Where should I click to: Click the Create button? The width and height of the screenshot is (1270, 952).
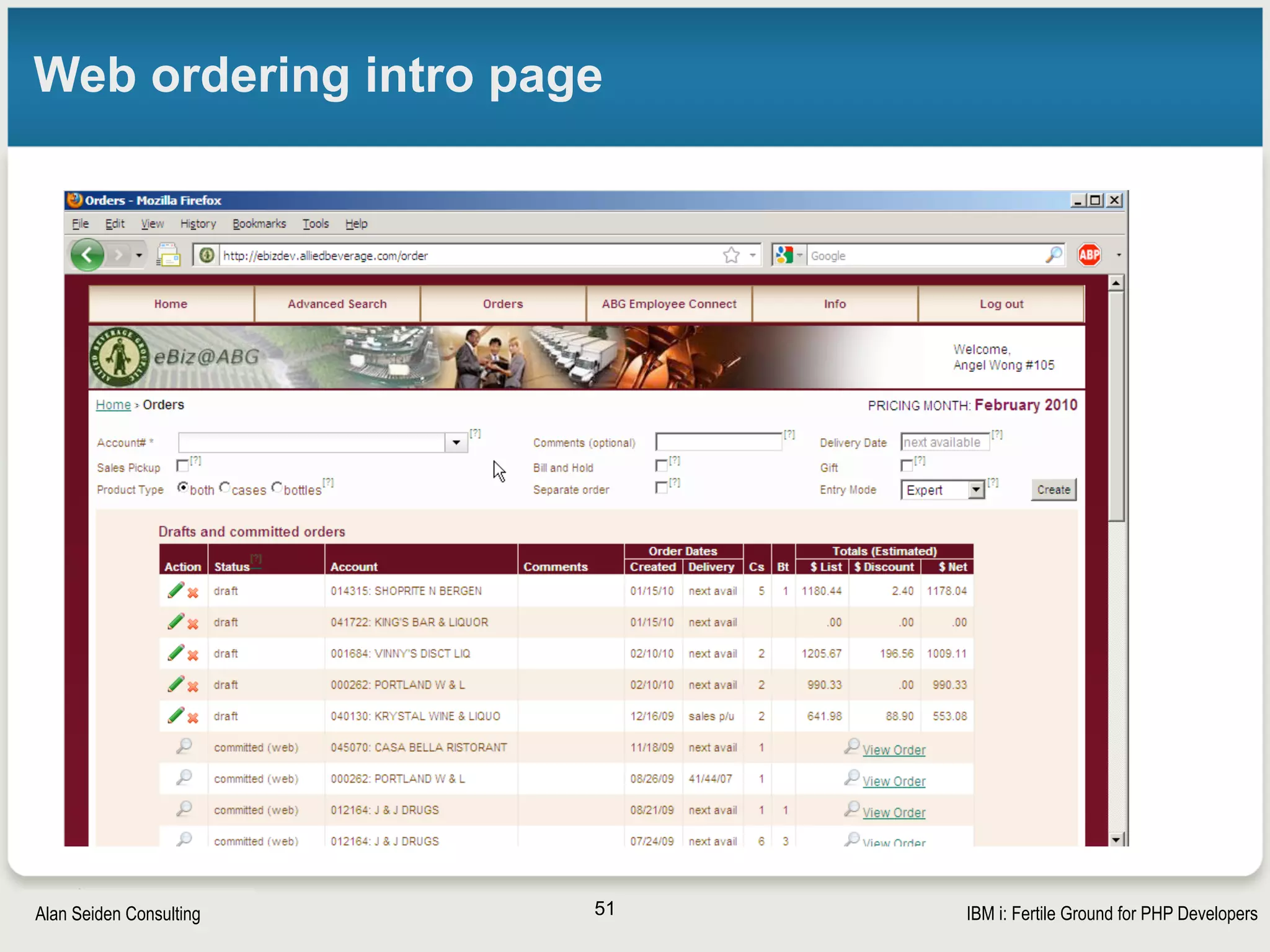coord(1054,490)
